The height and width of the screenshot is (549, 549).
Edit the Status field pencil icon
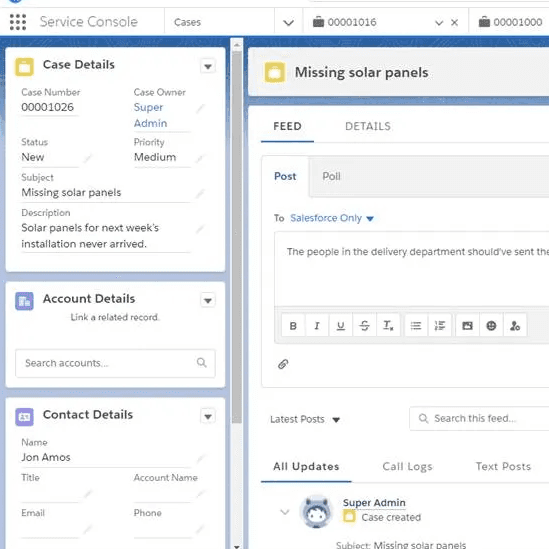point(88,158)
